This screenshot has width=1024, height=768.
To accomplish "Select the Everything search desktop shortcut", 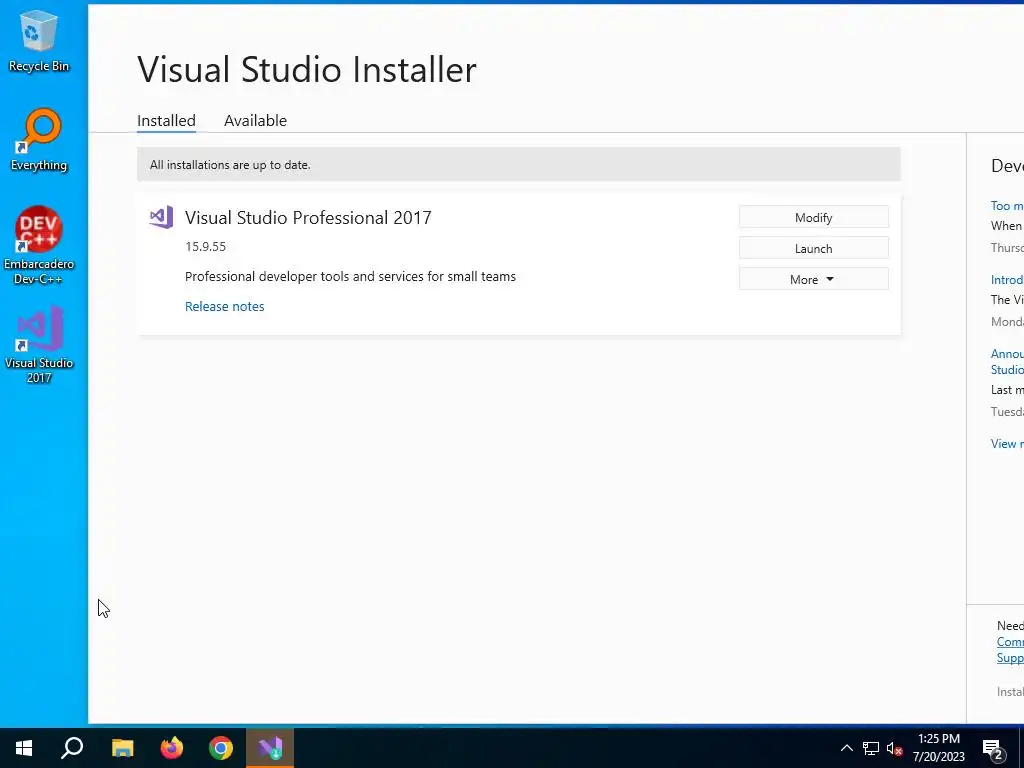I will pyautogui.click(x=39, y=140).
